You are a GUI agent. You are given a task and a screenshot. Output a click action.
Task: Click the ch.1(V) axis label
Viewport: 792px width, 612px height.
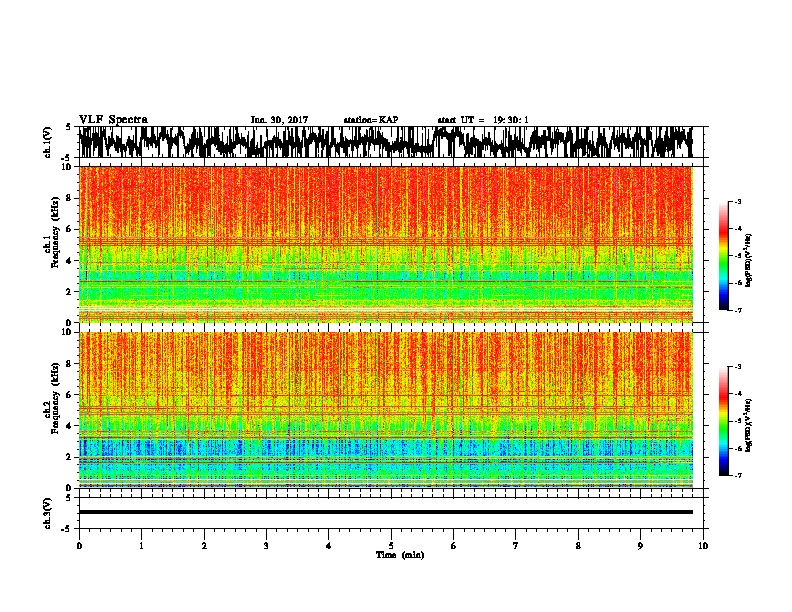click(x=48, y=142)
